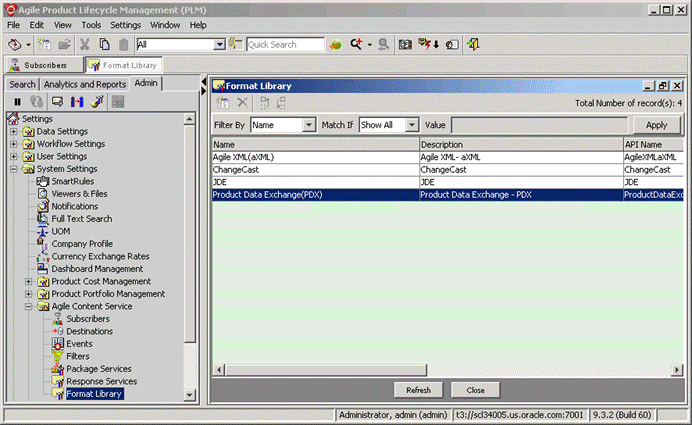Open the arrow beside advanced search icon
This screenshot has height=425, width=692.
tap(370, 45)
